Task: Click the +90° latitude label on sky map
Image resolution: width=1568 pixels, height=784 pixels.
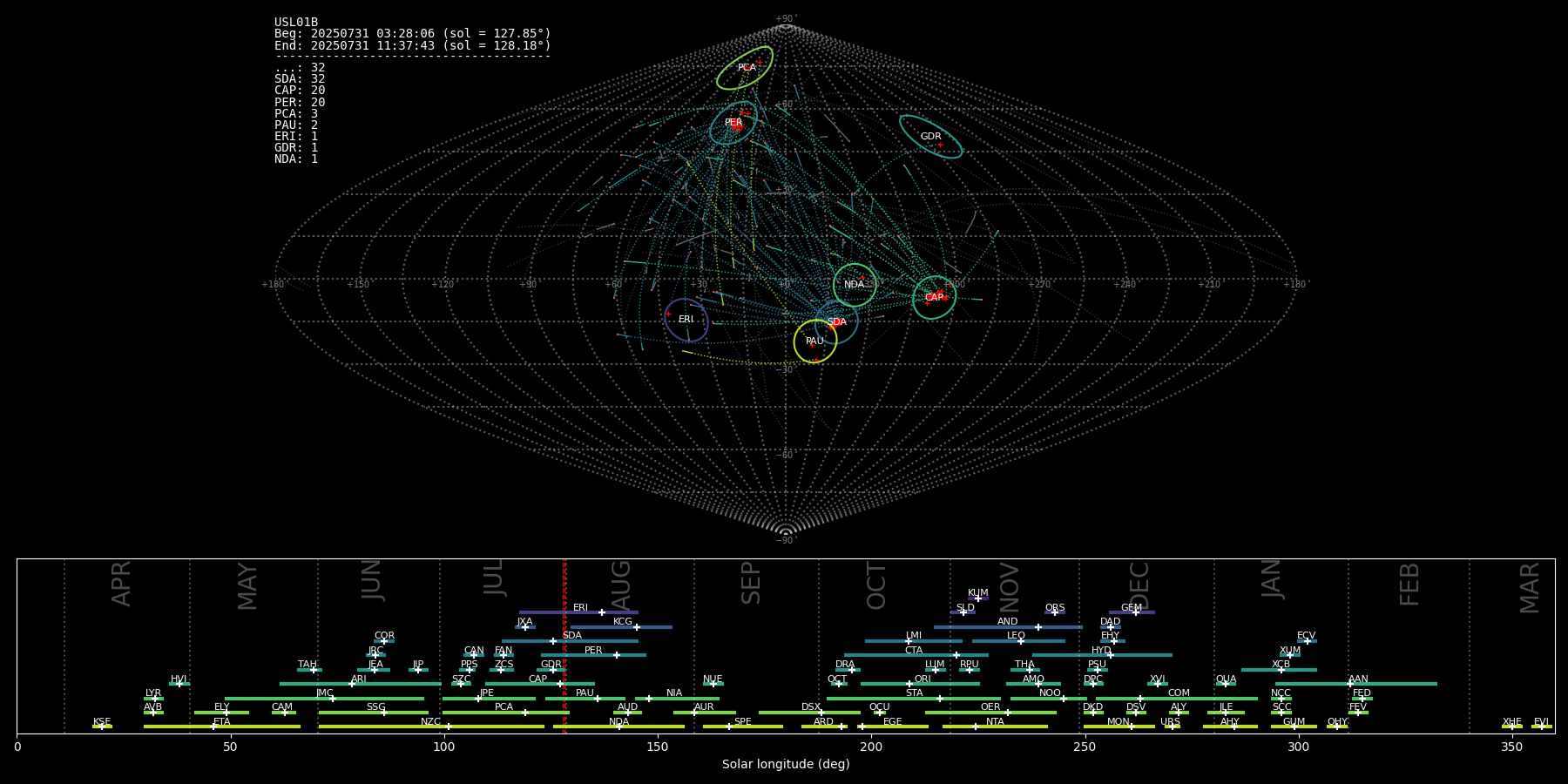Action: 786,19
